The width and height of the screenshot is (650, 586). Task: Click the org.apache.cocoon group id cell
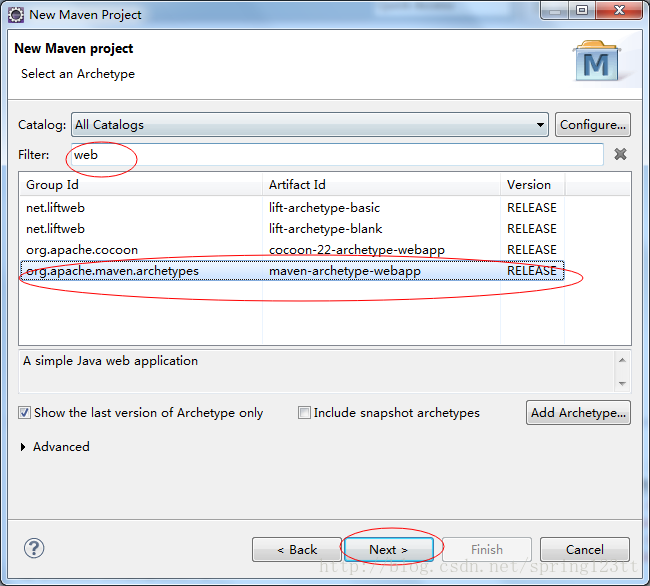coord(82,250)
